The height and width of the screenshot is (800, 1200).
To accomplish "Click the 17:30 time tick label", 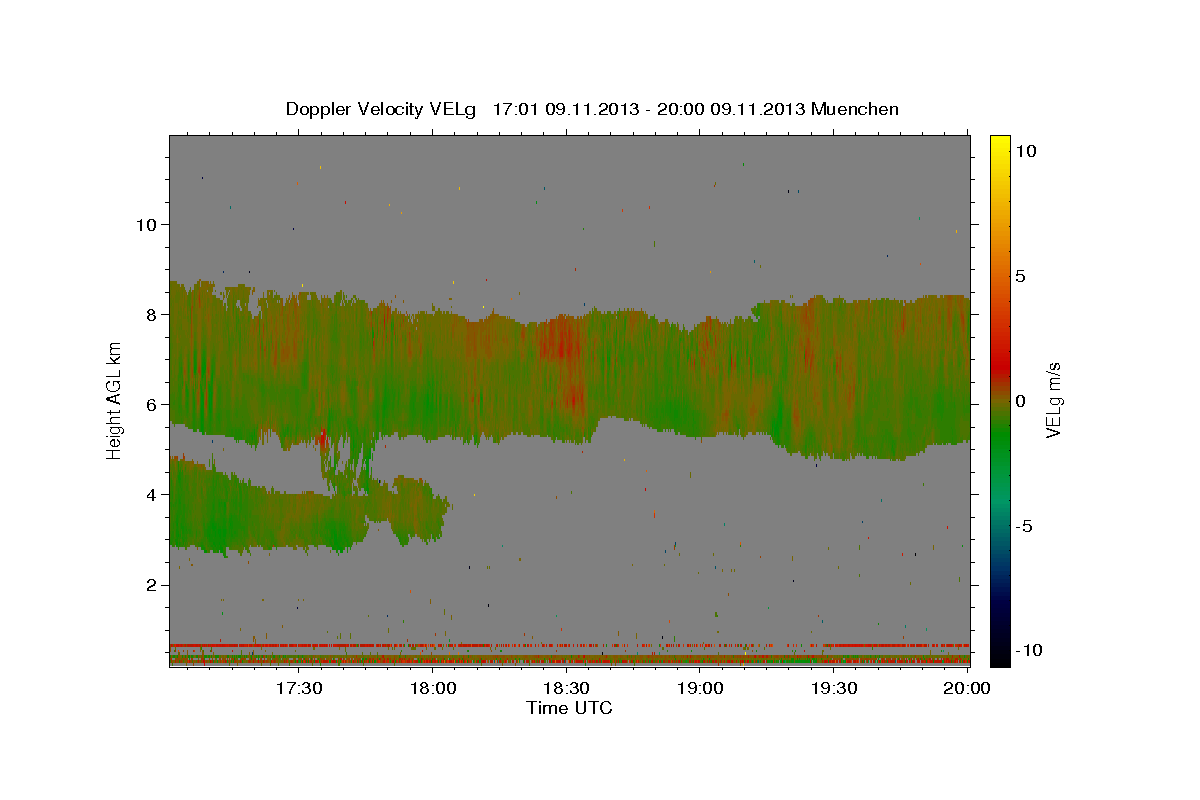I will coord(299,688).
